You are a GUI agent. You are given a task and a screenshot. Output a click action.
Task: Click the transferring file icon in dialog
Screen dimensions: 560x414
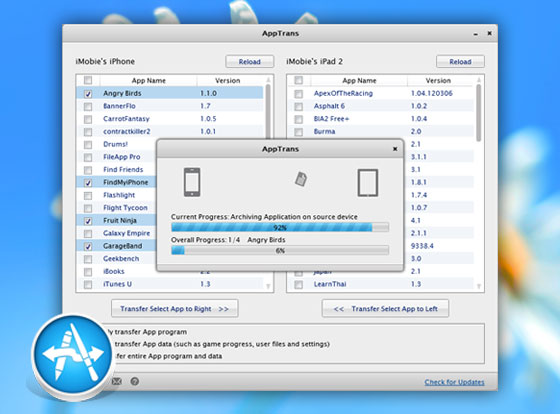tap(301, 179)
